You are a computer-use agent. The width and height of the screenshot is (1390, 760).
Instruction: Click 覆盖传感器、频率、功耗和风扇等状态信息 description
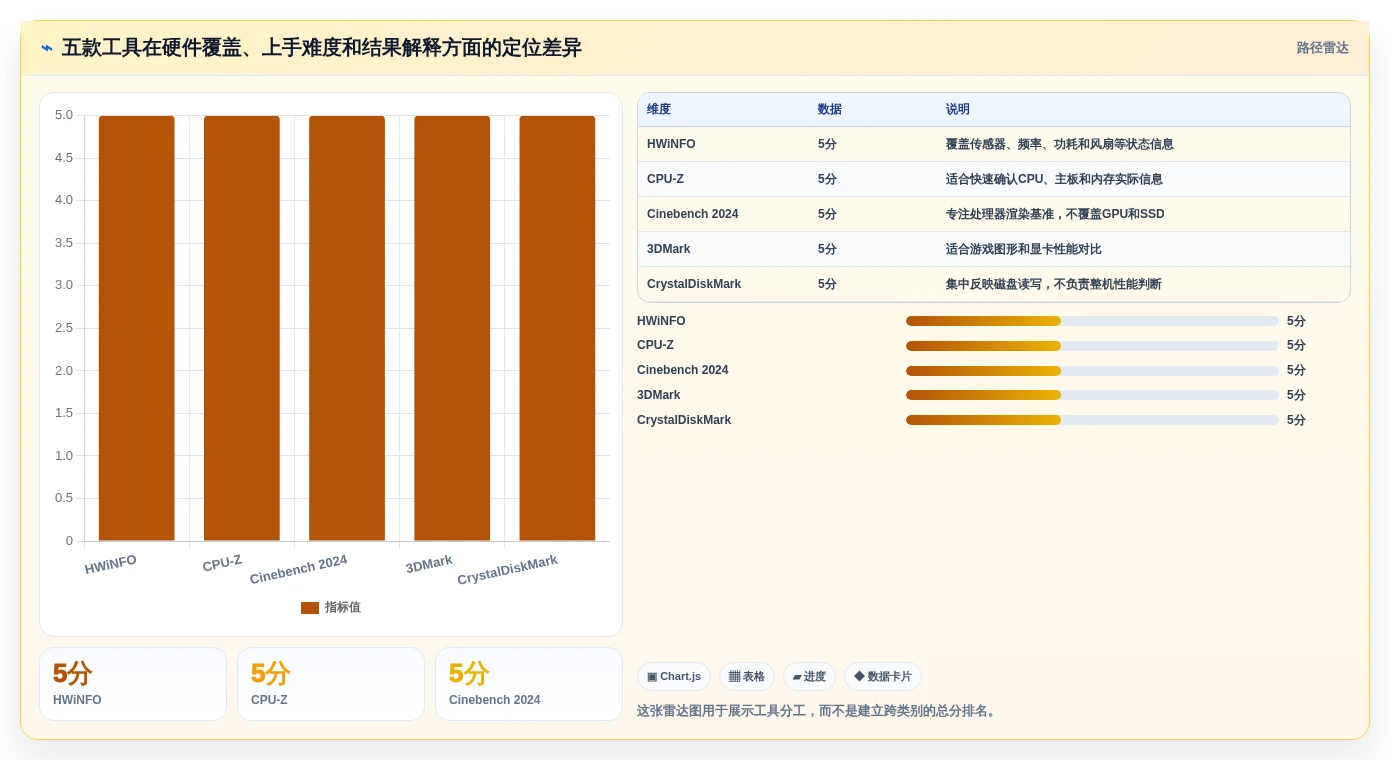coord(1060,144)
